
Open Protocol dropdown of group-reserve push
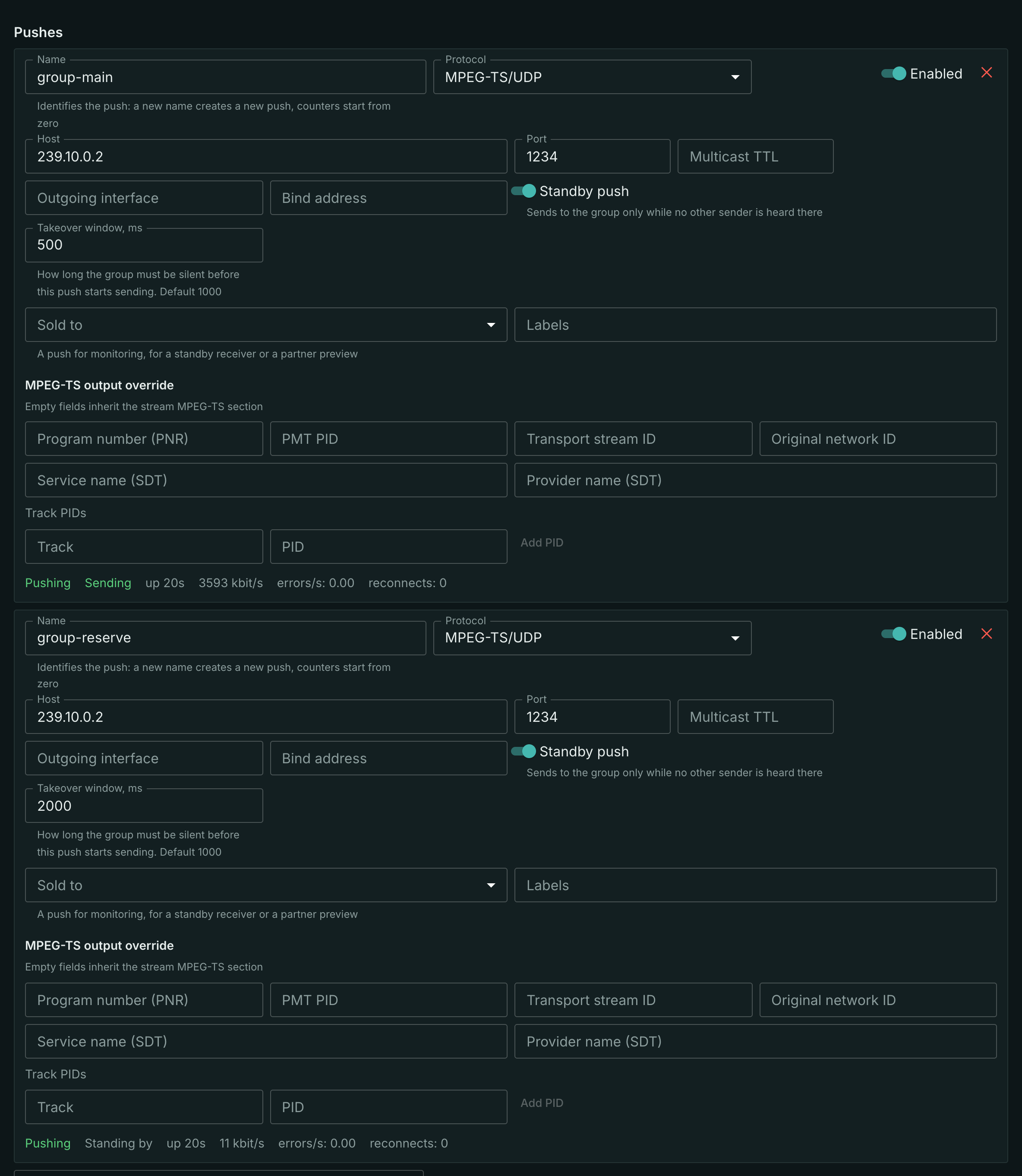592,638
